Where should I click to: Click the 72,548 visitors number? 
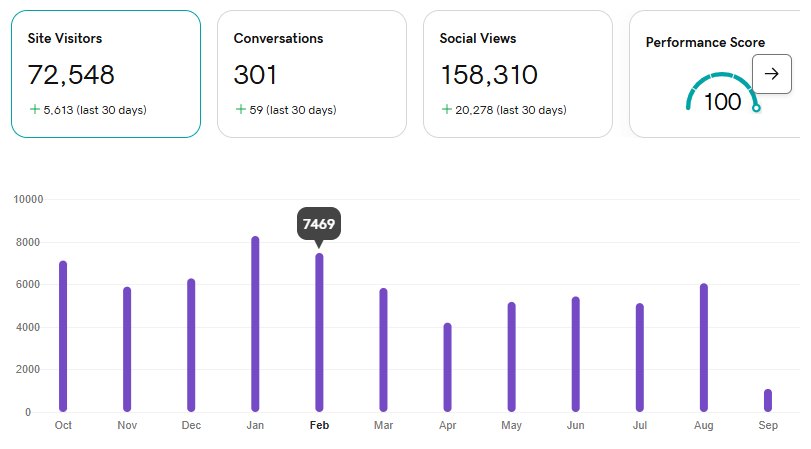click(71, 75)
